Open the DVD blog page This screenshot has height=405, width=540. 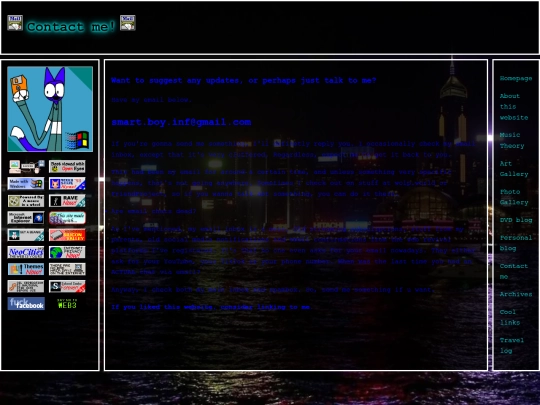(516, 220)
